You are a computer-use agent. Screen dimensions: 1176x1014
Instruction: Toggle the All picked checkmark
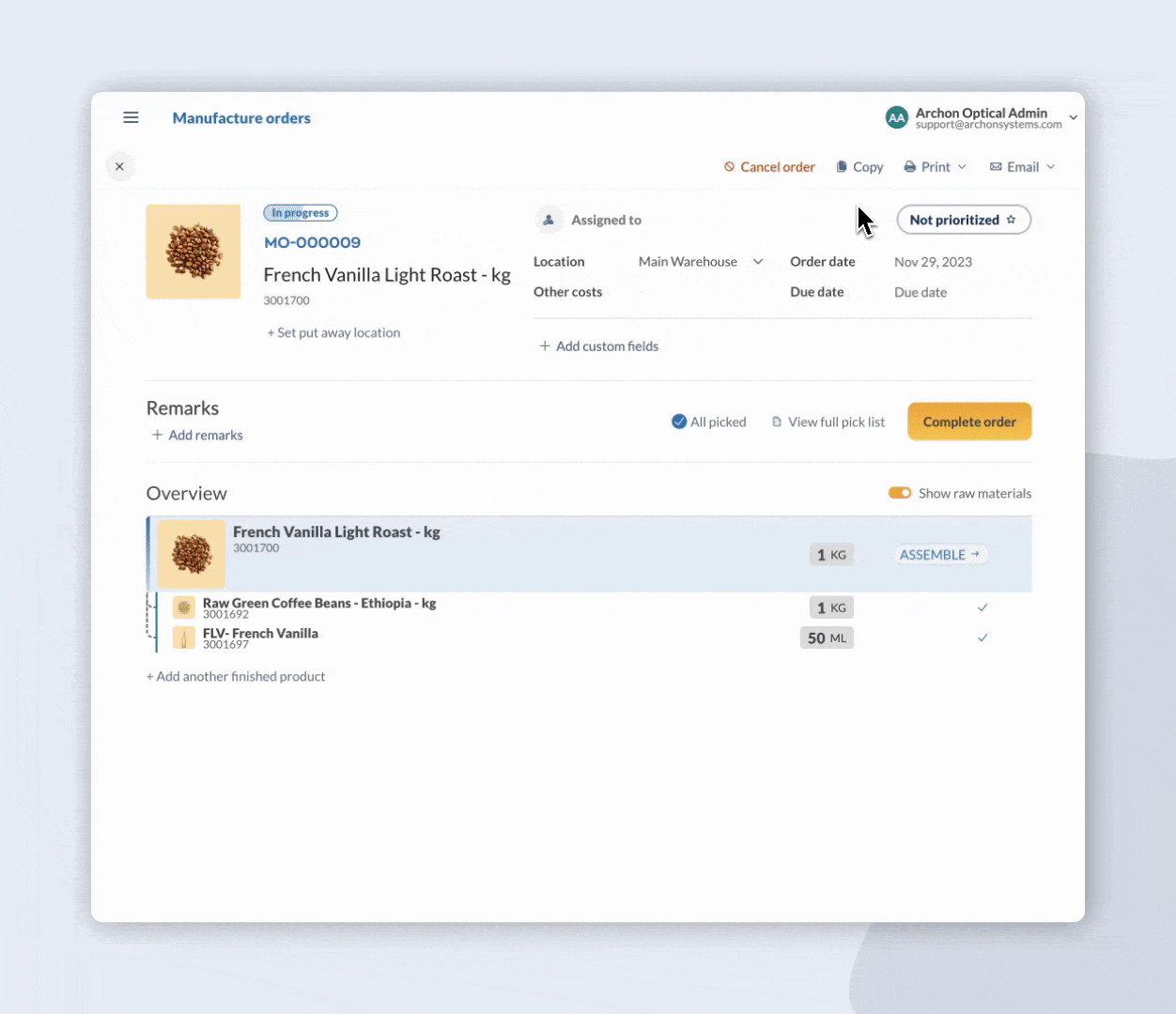(679, 422)
